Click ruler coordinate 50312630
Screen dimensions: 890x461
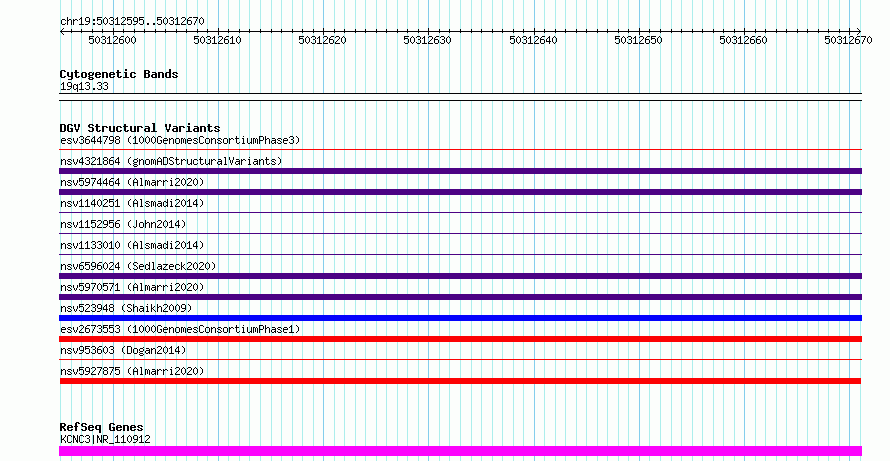(427, 40)
